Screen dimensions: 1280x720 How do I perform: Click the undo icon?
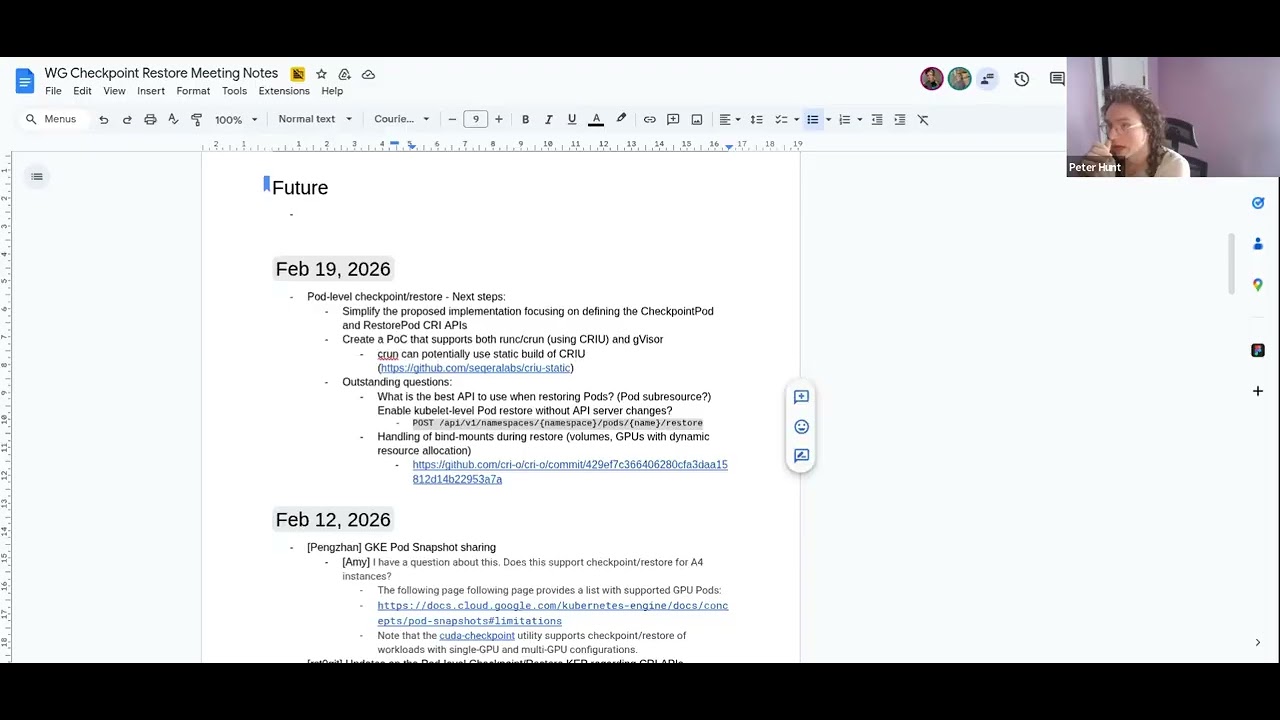coord(103,119)
